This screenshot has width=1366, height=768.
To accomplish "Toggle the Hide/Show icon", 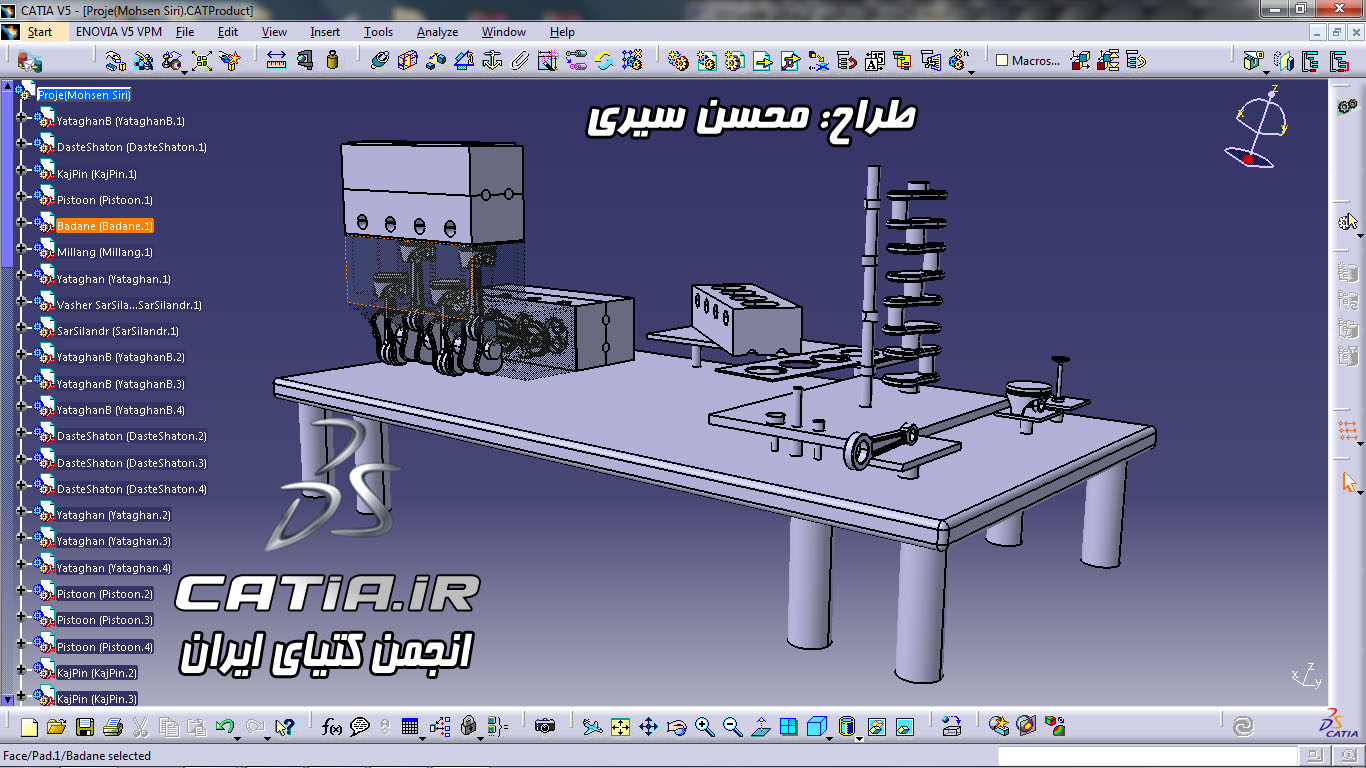I will (x=877, y=727).
